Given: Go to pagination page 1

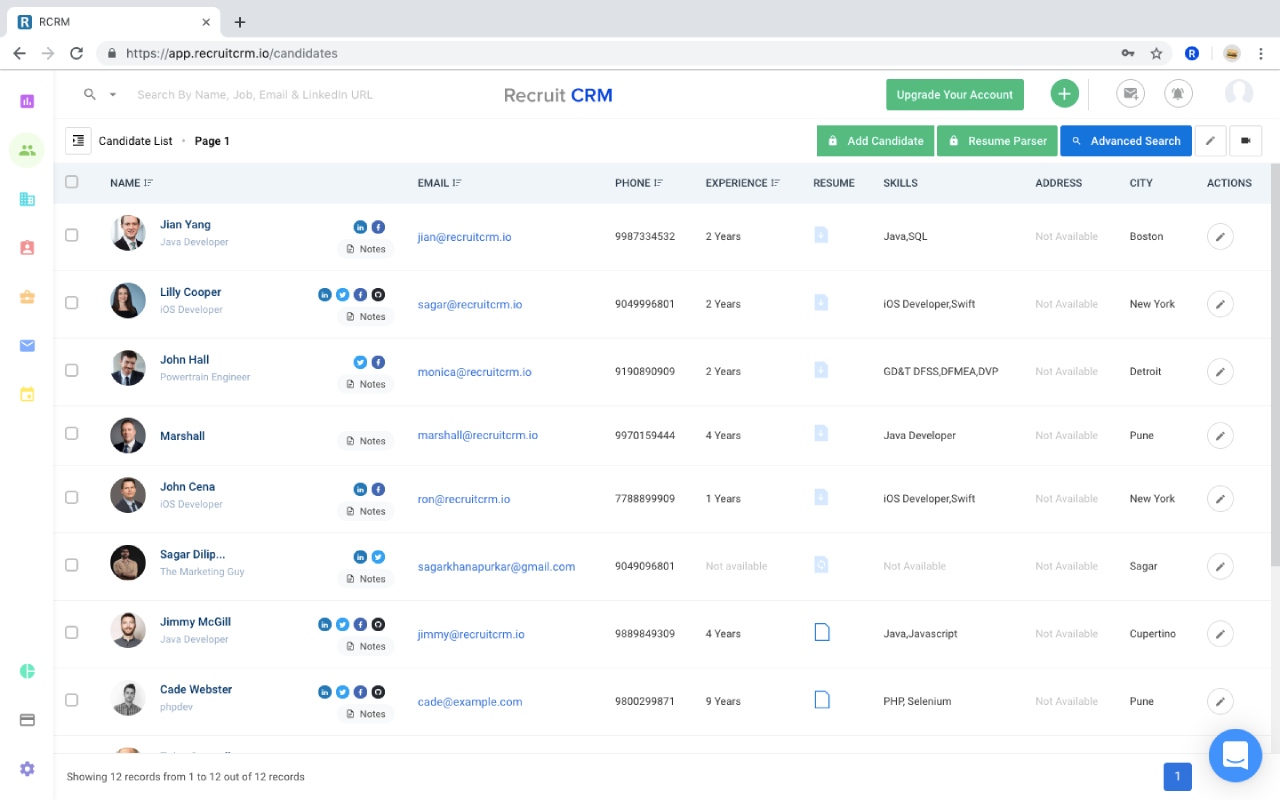Looking at the screenshot, I should 1178,777.
